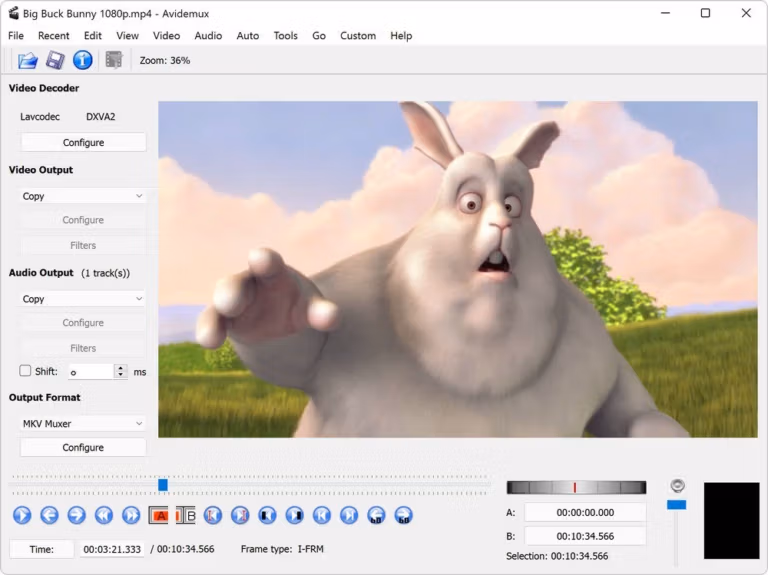
Task: Click the 'DXVA2' decoder label
Action: point(100,117)
